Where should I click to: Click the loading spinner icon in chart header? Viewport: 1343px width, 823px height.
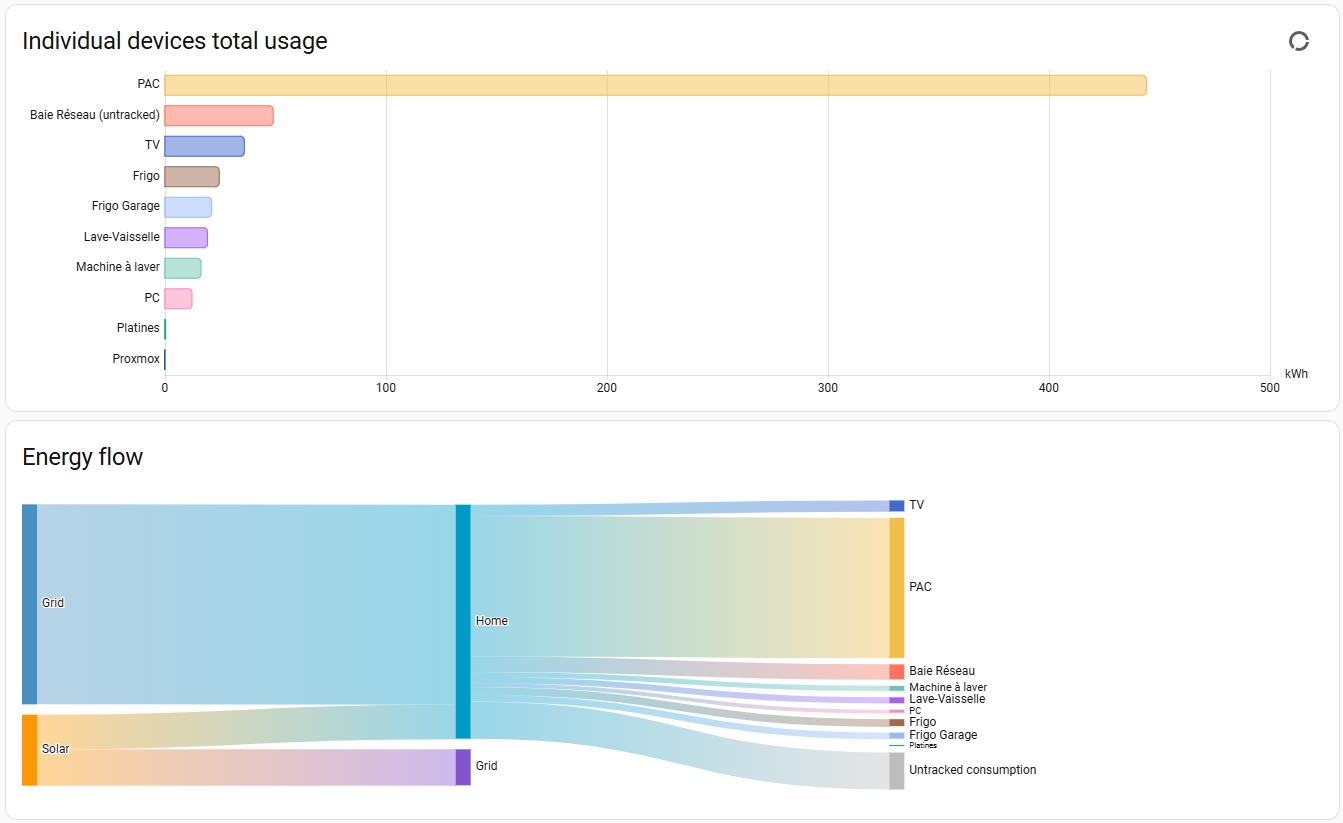[x=1298, y=41]
